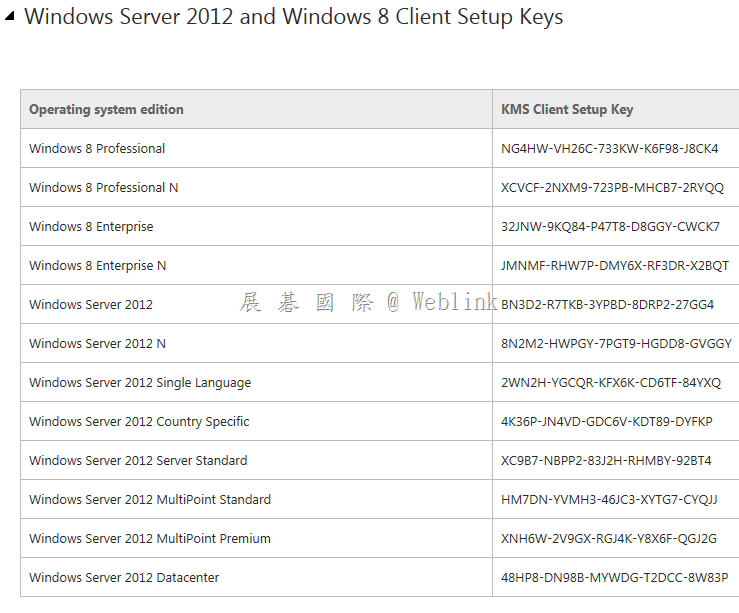This screenshot has width=739, height=613.
Task: Select the key starting with XCVCF-2NXM9
Action: [x=612, y=188]
